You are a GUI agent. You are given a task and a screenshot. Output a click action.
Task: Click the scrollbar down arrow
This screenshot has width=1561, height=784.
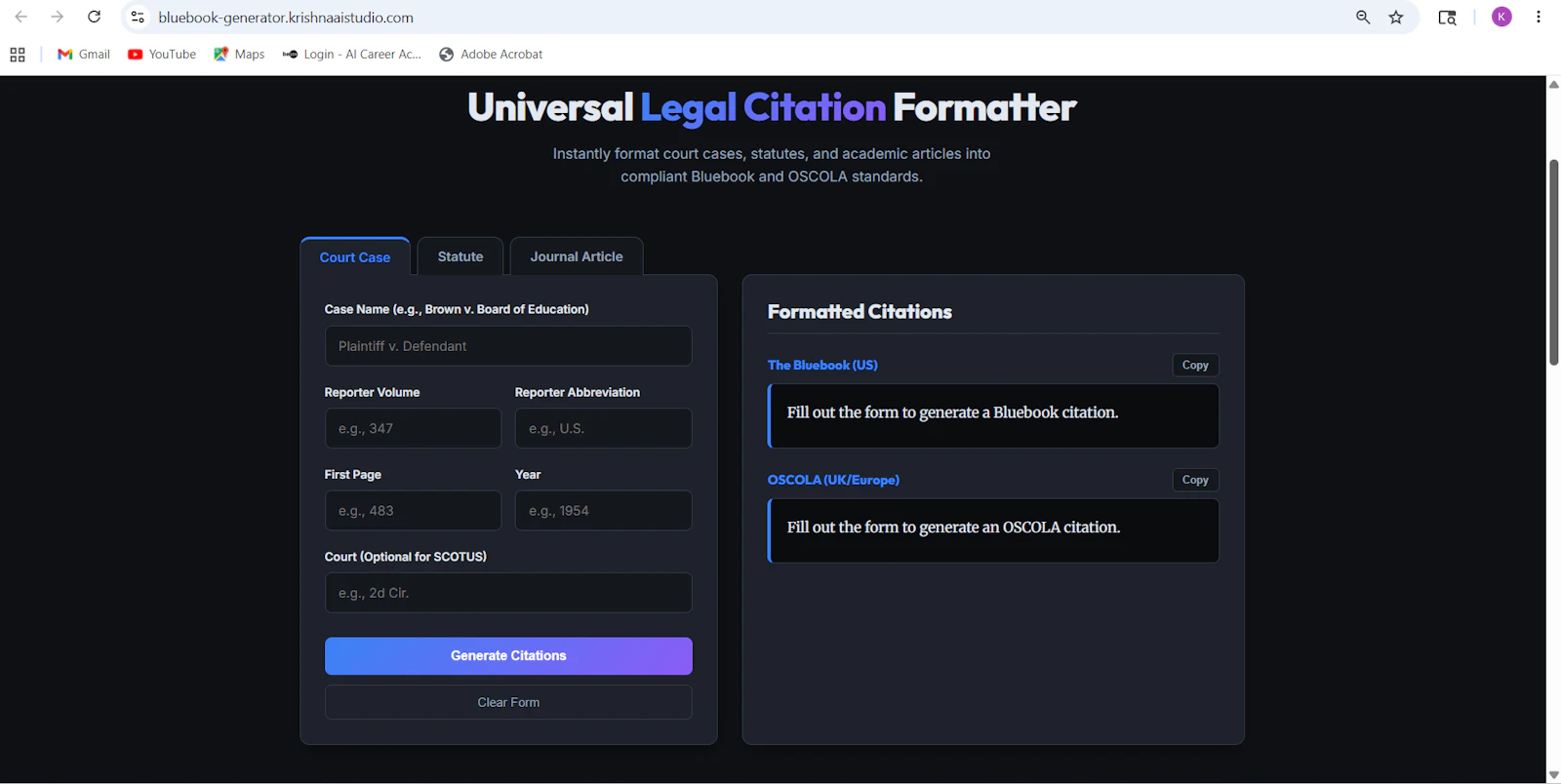click(x=1553, y=775)
